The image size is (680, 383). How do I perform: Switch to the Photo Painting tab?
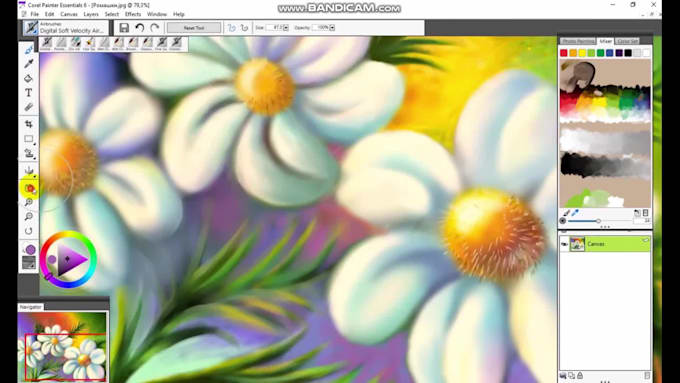click(x=578, y=41)
